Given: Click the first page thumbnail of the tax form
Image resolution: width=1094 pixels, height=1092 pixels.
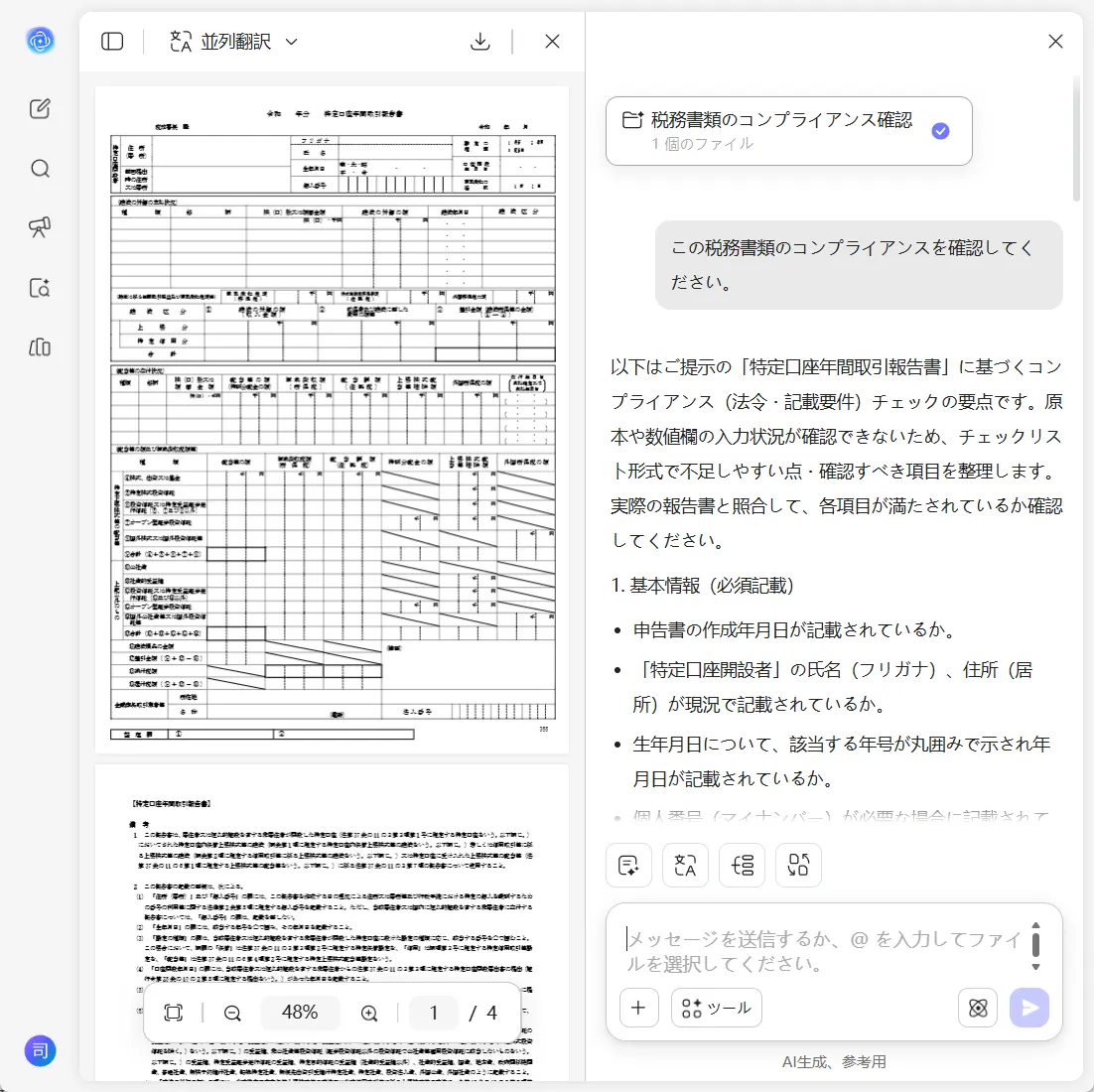Looking at the screenshot, I should [333, 419].
